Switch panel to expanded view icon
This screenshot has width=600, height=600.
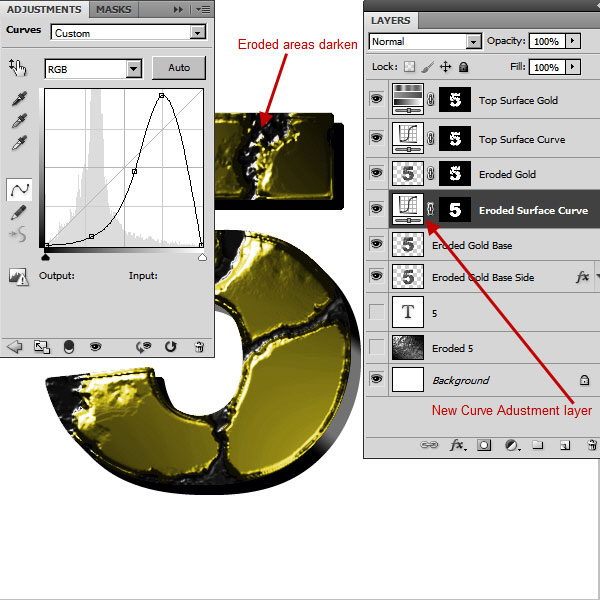[42, 347]
